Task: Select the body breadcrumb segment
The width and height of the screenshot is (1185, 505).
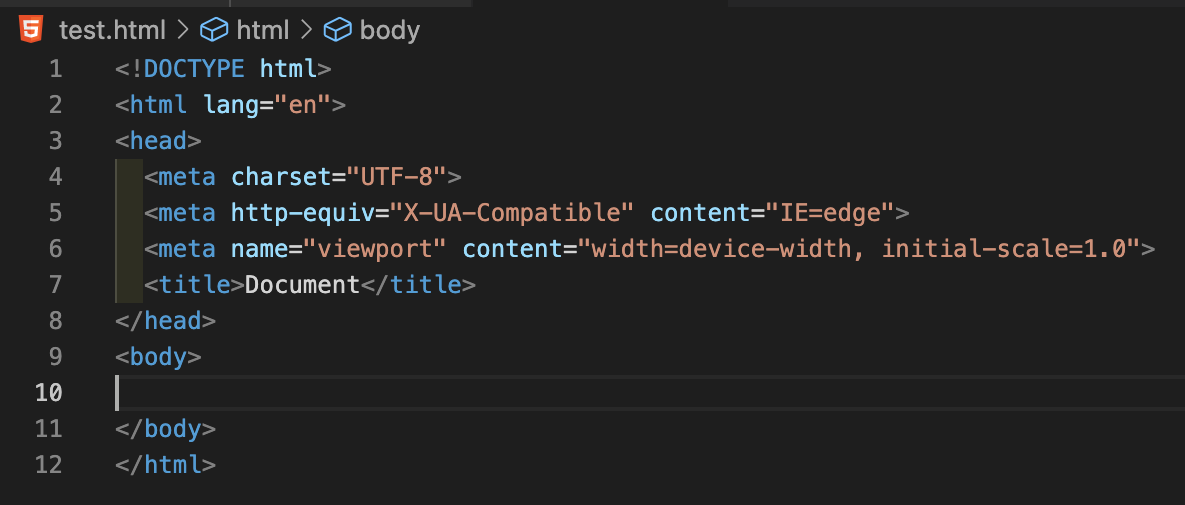Action: point(389,31)
